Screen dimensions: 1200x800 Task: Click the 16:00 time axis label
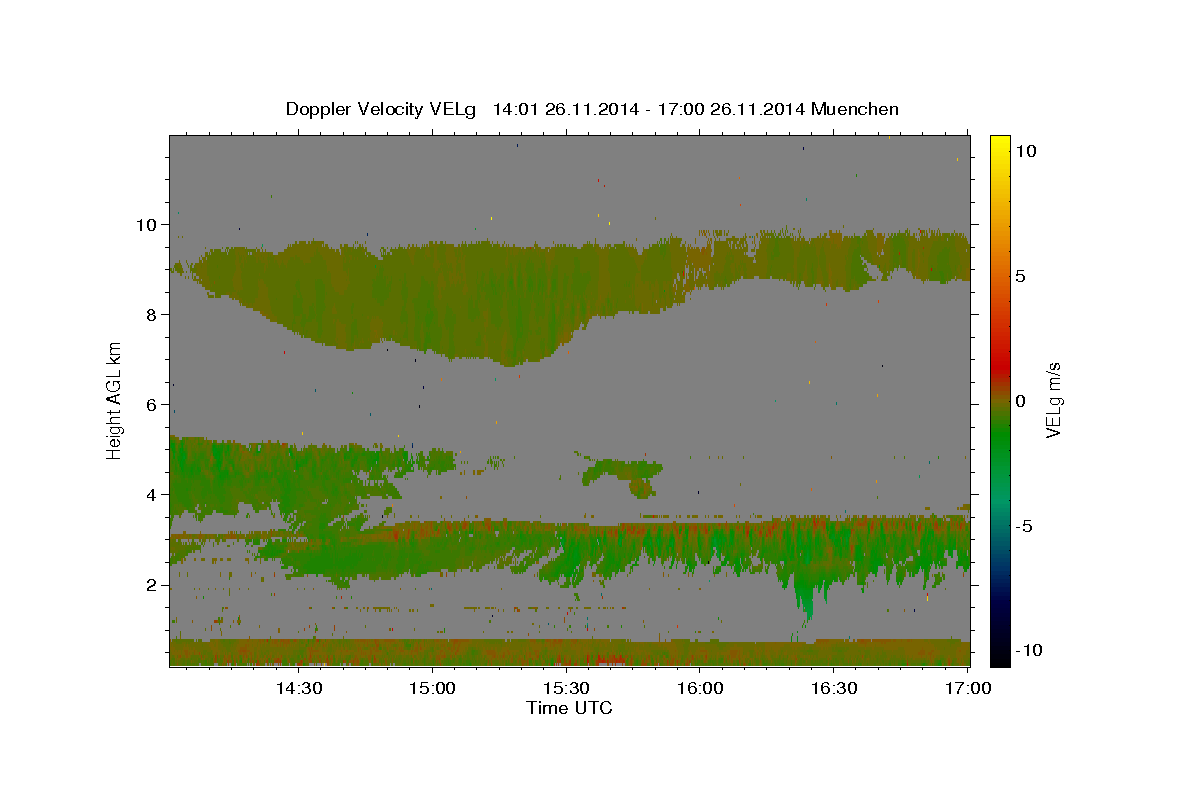(x=700, y=688)
